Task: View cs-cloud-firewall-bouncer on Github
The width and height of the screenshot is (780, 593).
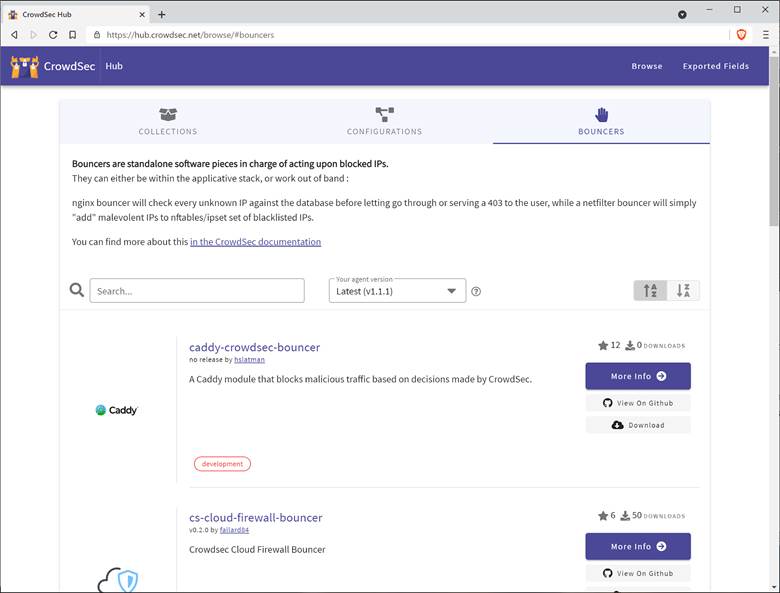Action: click(x=638, y=573)
